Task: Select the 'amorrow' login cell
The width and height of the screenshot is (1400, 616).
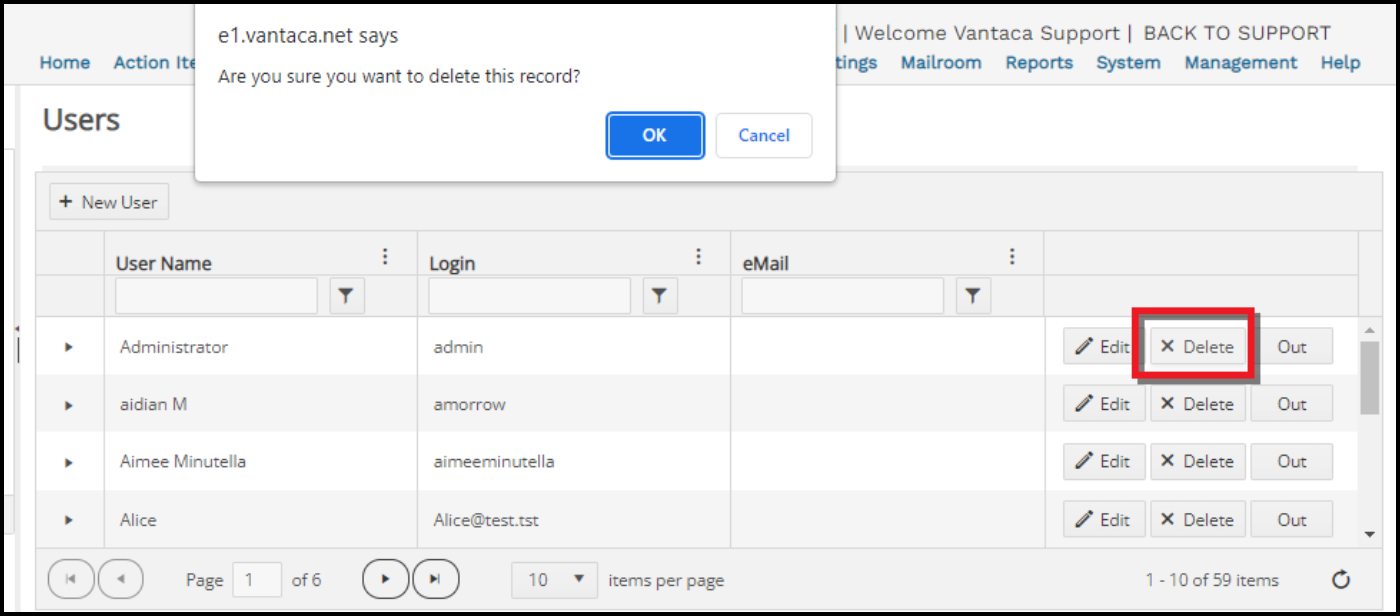Action: (574, 404)
